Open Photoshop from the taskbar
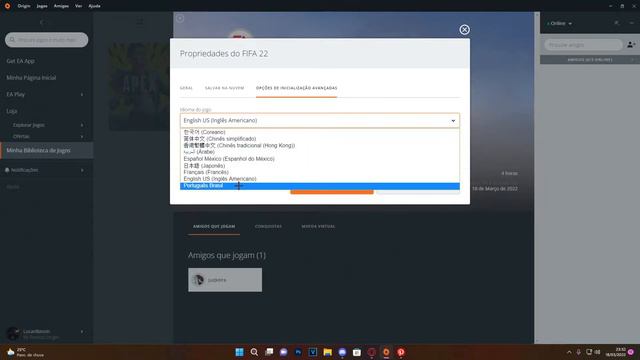 point(298,352)
